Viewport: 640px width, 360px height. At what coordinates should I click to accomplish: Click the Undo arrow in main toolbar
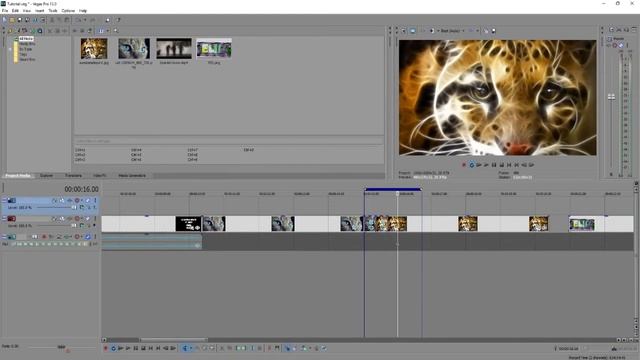pyautogui.click(x=78, y=20)
